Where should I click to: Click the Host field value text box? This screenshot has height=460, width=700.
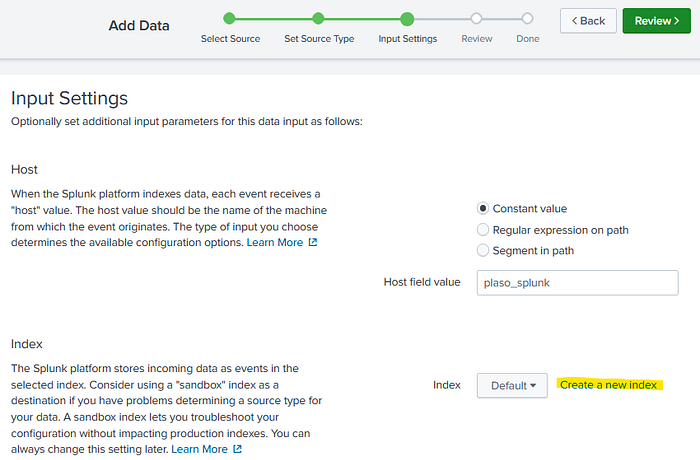(x=578, y=282)
